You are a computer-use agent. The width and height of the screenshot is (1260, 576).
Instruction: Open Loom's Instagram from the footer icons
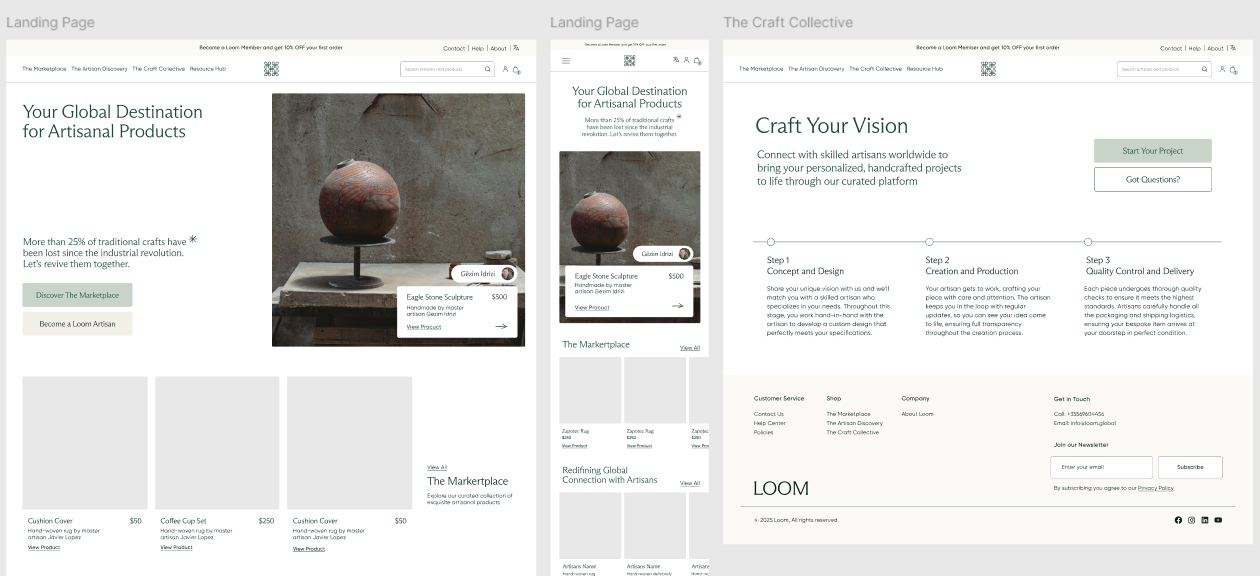click(x=1191, y=520)
